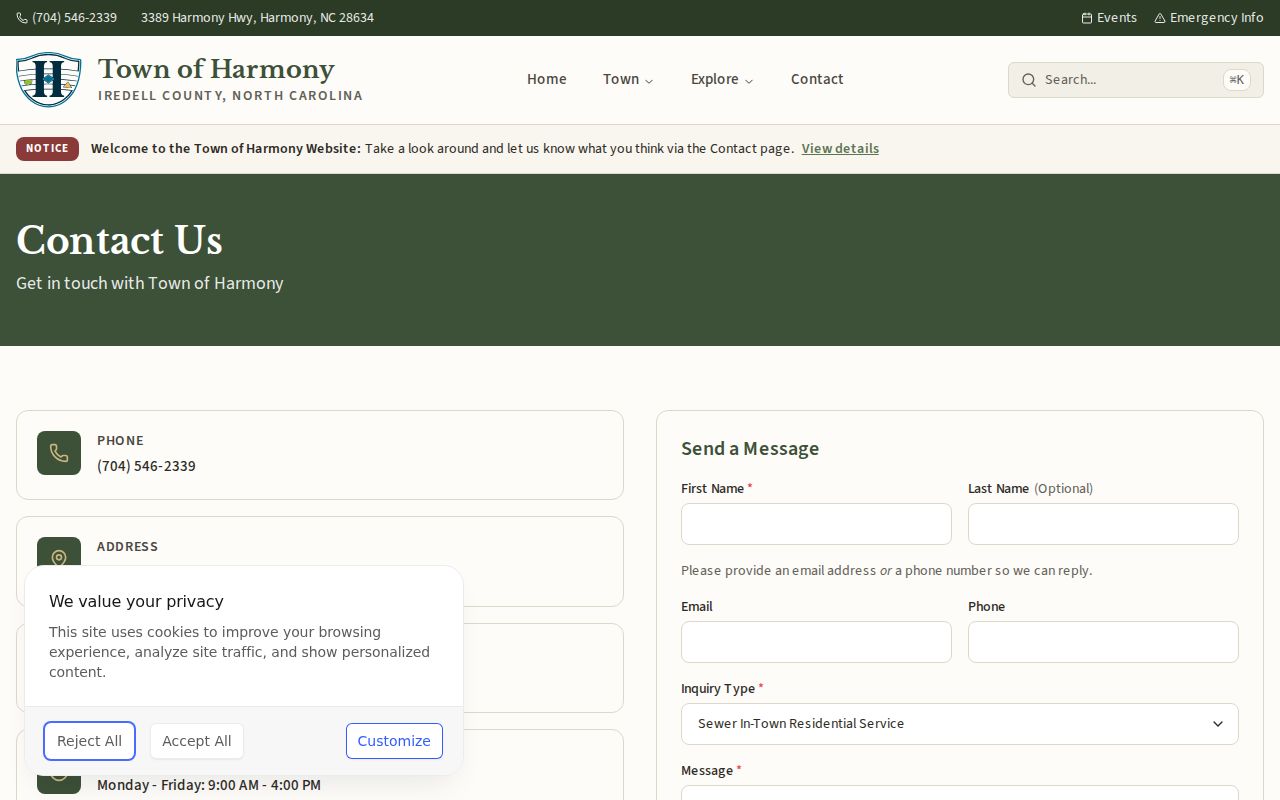Click into the First Name field
1280x800 pixels.
point(816,524)
